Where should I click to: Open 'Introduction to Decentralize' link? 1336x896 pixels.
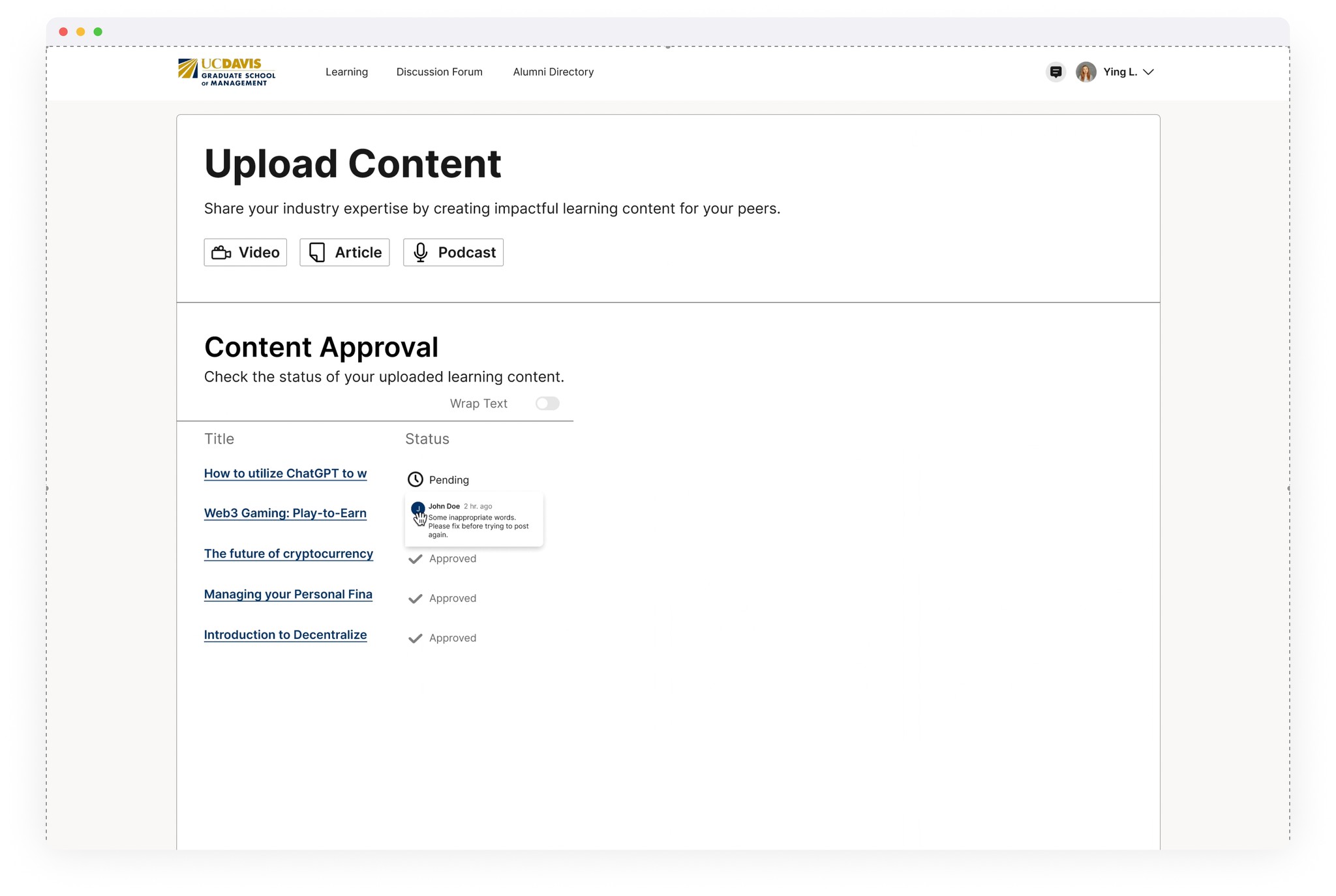pyautogui.click(x=285, y=635)
